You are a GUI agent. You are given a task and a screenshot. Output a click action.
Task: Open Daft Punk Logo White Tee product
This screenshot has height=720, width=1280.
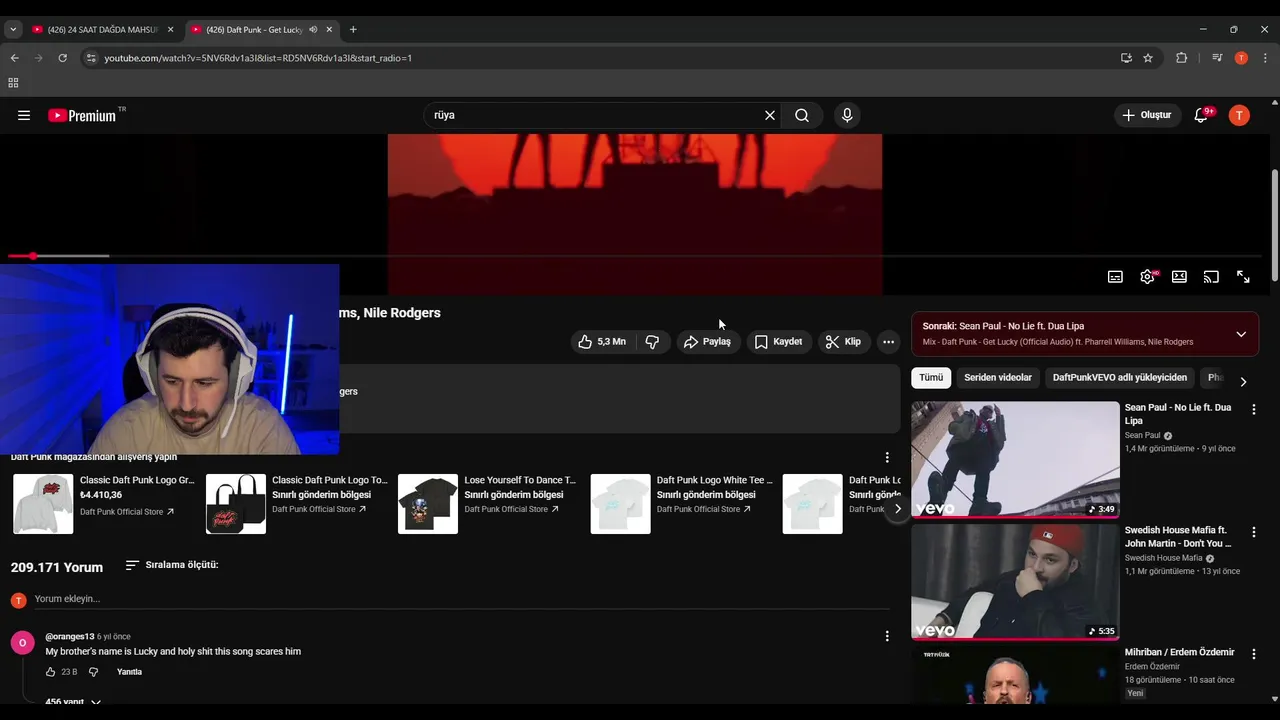point(682,504)
